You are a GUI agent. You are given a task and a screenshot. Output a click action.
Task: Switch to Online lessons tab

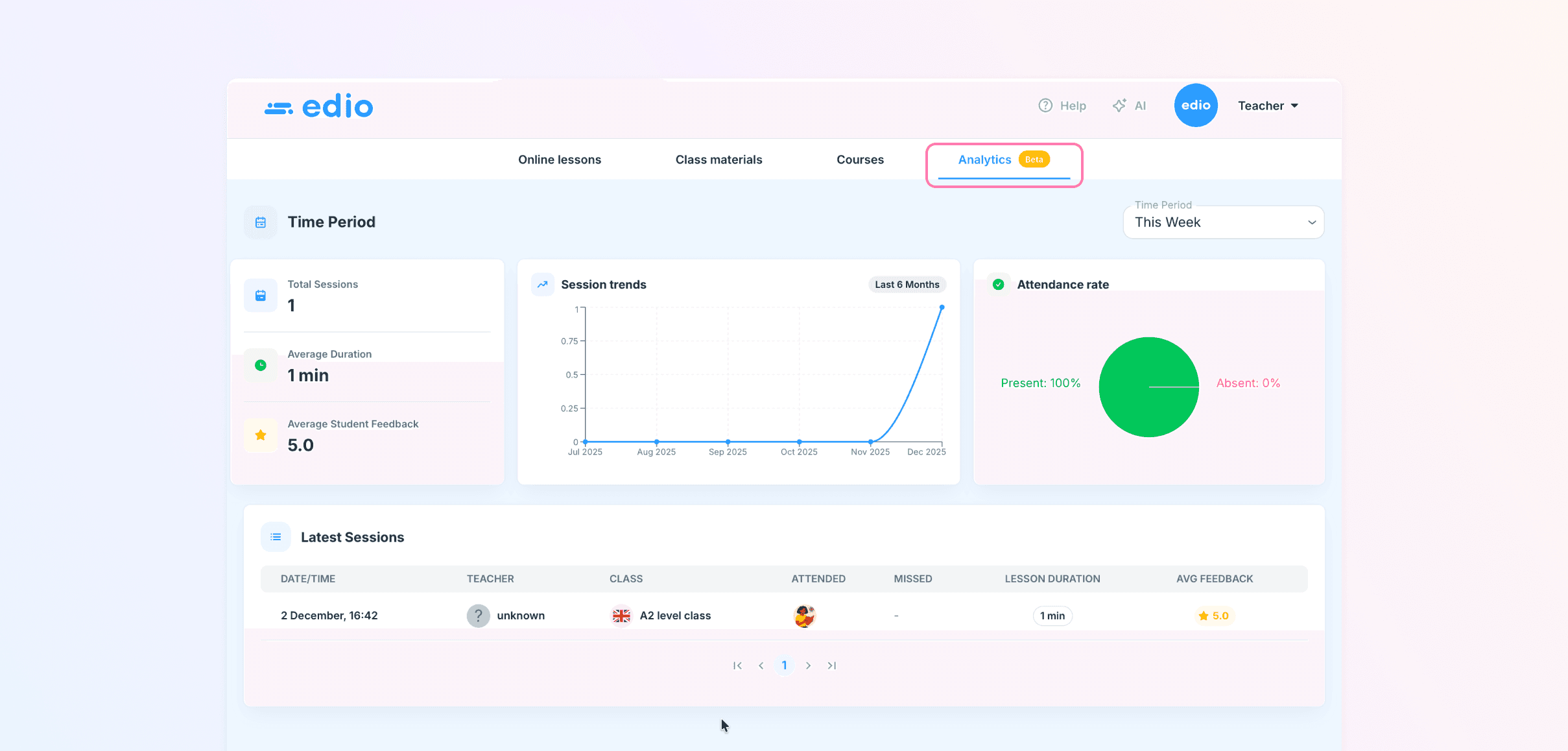click(x=559, y=160)
